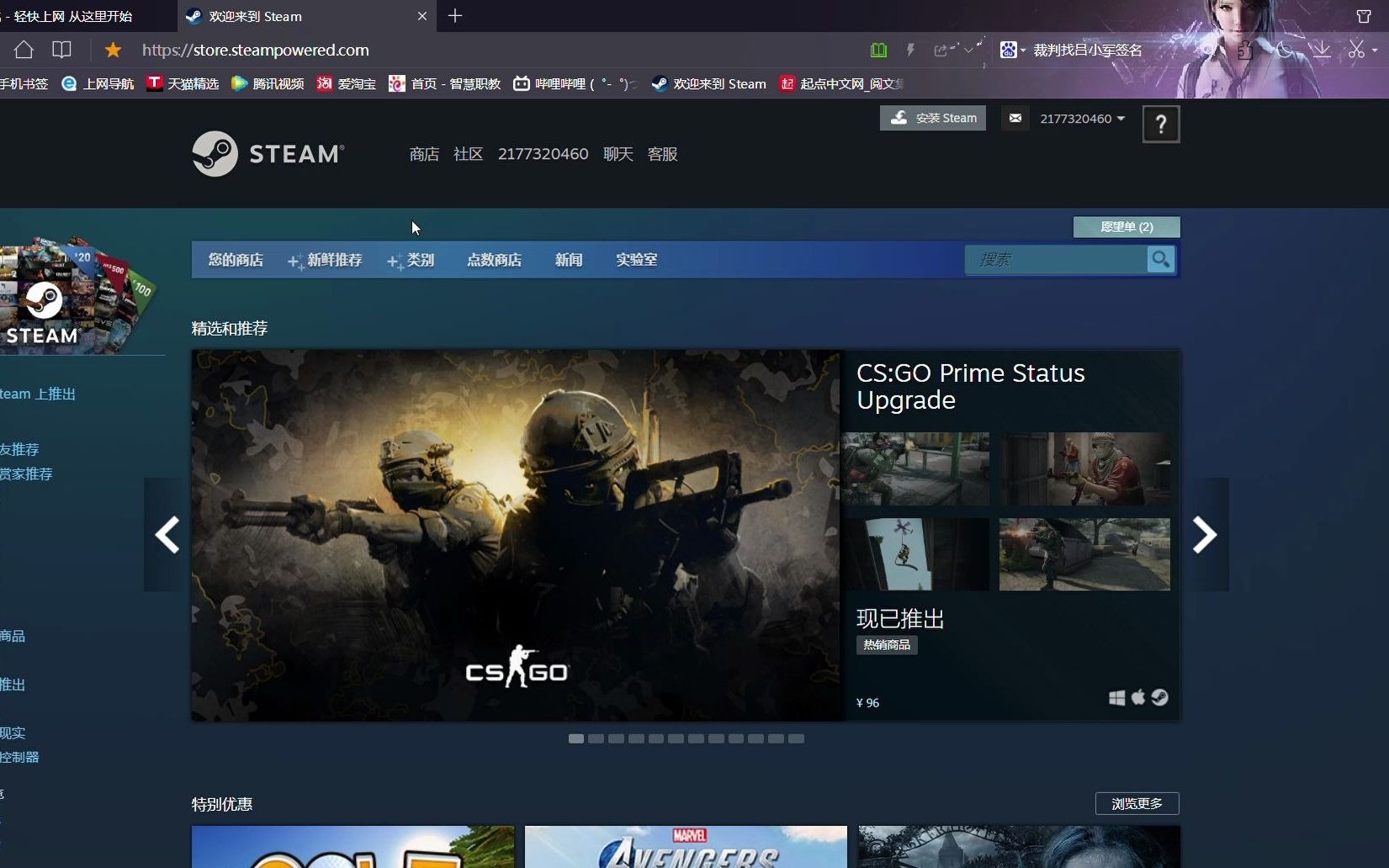Open the browser extensions puzzle icon

[x=1244, y=50]
